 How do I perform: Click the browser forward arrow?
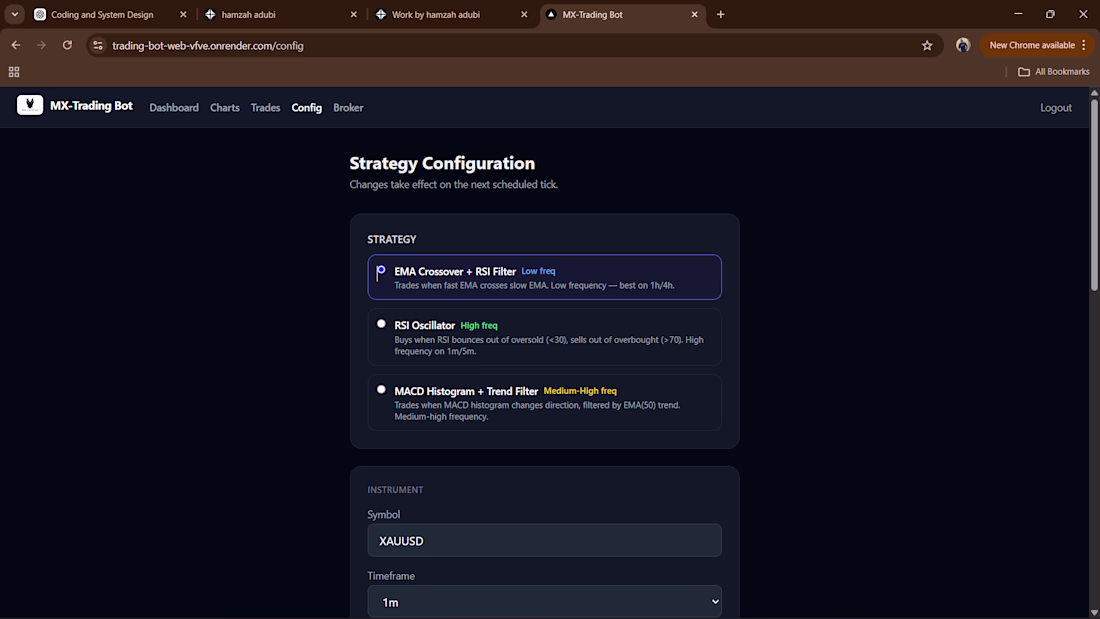pos(41,45)
